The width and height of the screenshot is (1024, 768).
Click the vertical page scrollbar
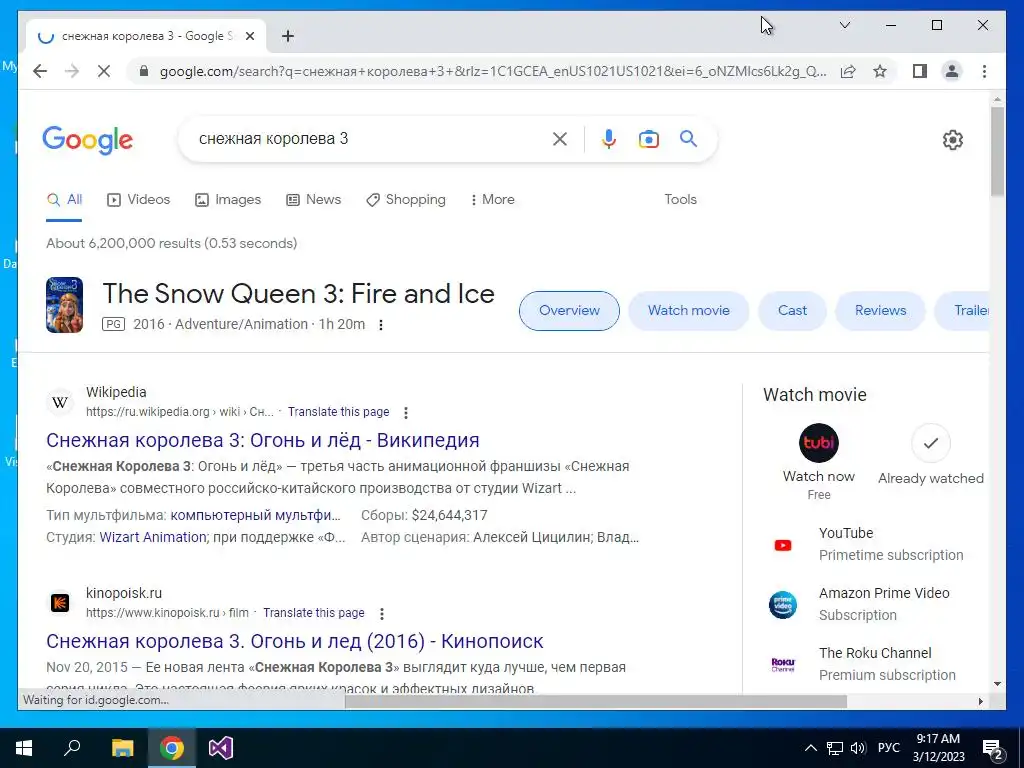[997, 152]
